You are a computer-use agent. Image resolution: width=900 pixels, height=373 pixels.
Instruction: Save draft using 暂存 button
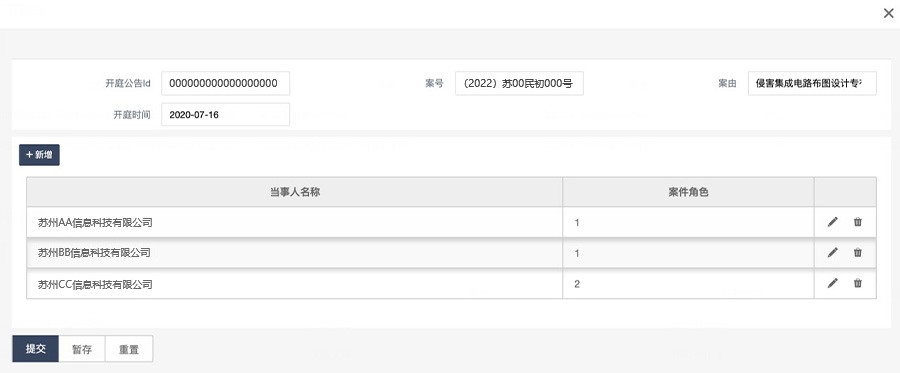tap(82, 349)
